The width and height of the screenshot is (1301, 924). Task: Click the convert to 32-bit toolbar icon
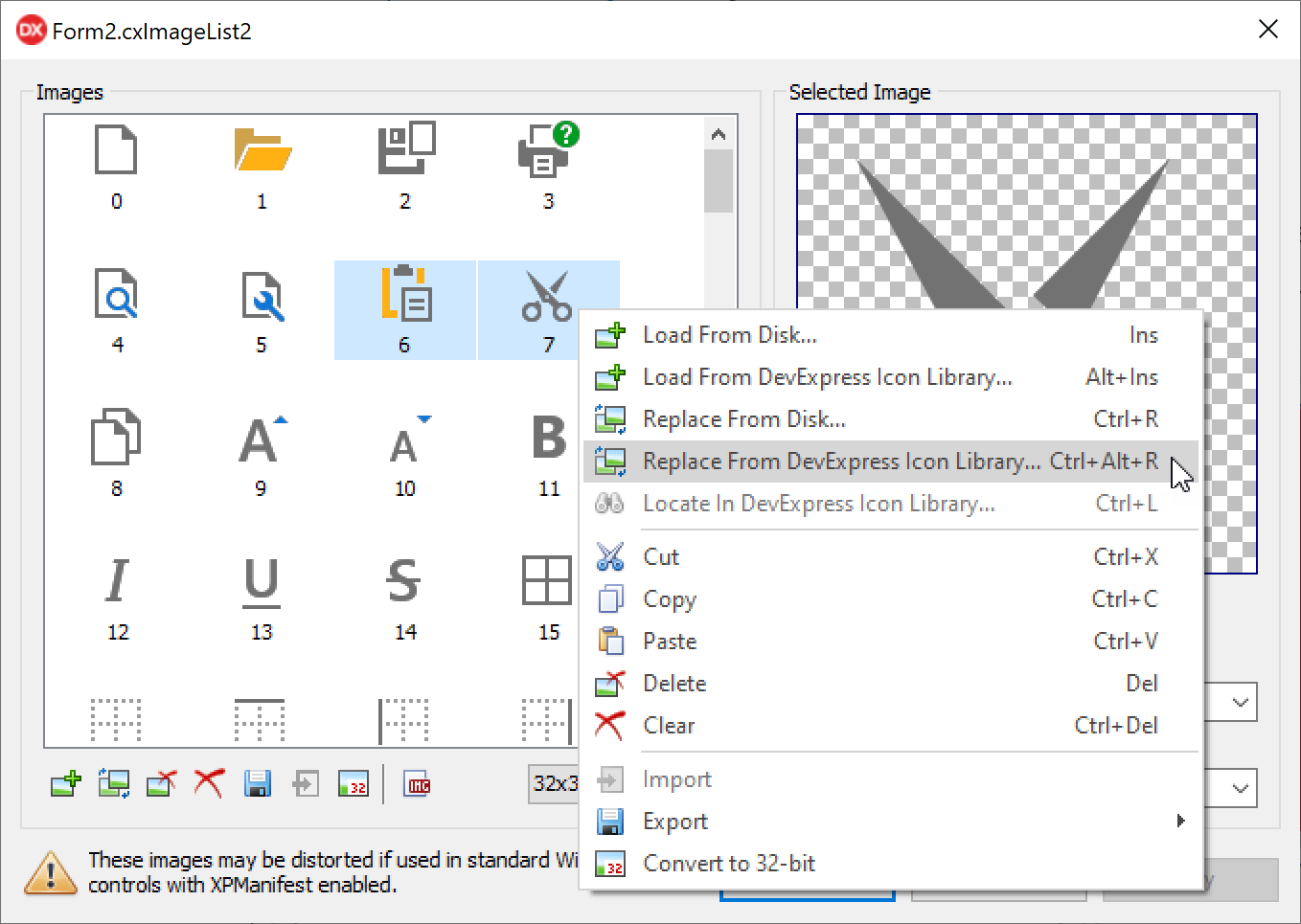click(354, 784)
